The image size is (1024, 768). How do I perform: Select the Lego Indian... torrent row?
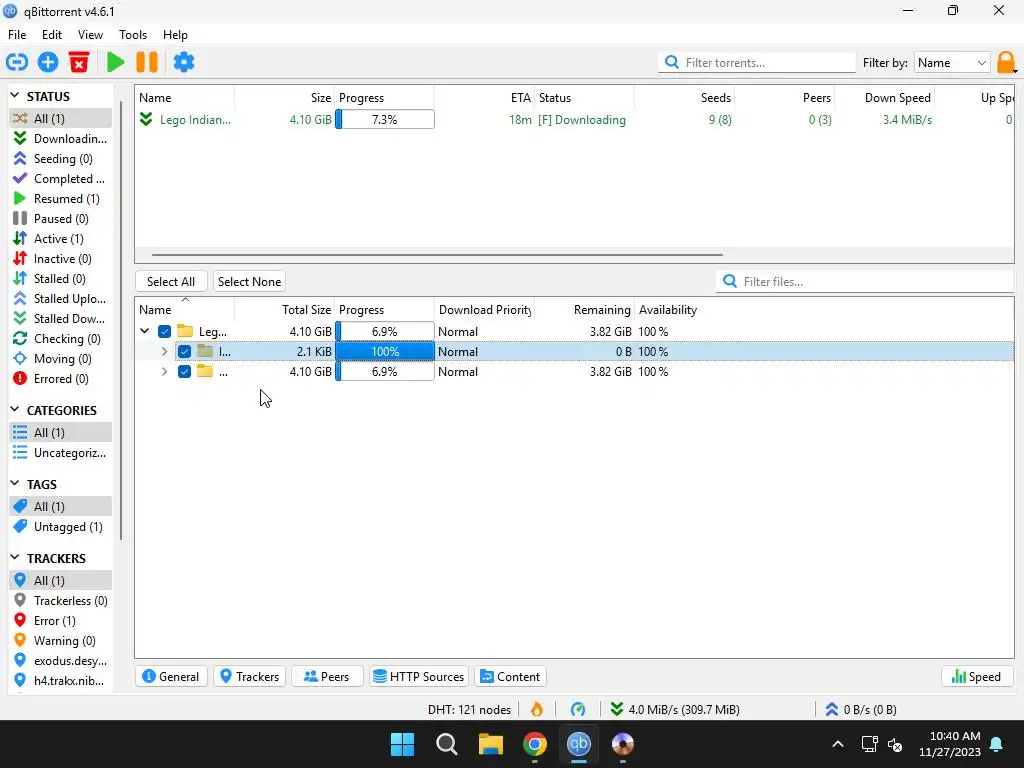[x=575, y=120]
